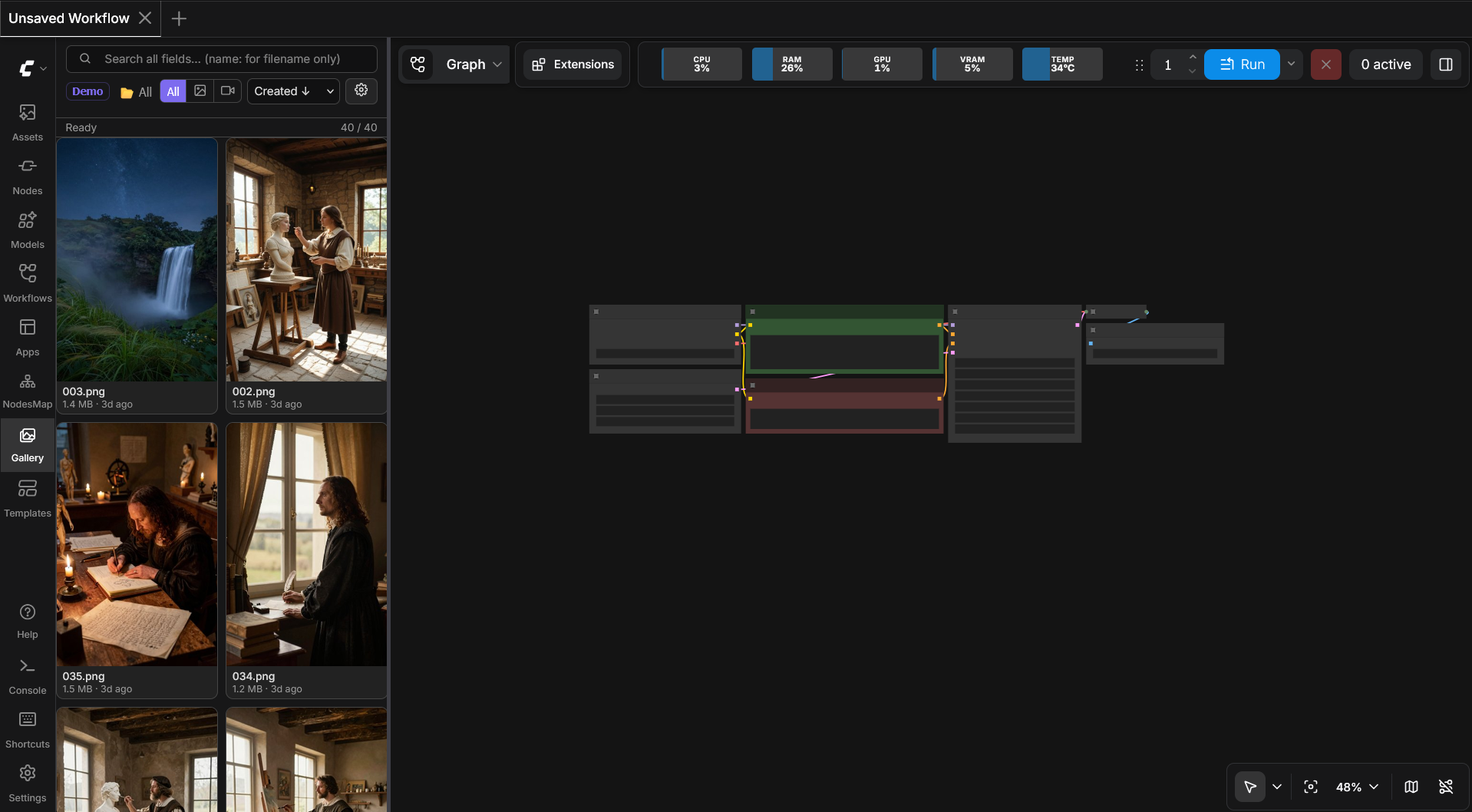Screen dimensions: 1472x812
Task: Open the Extensions button
Action: (x=573, y=64)
